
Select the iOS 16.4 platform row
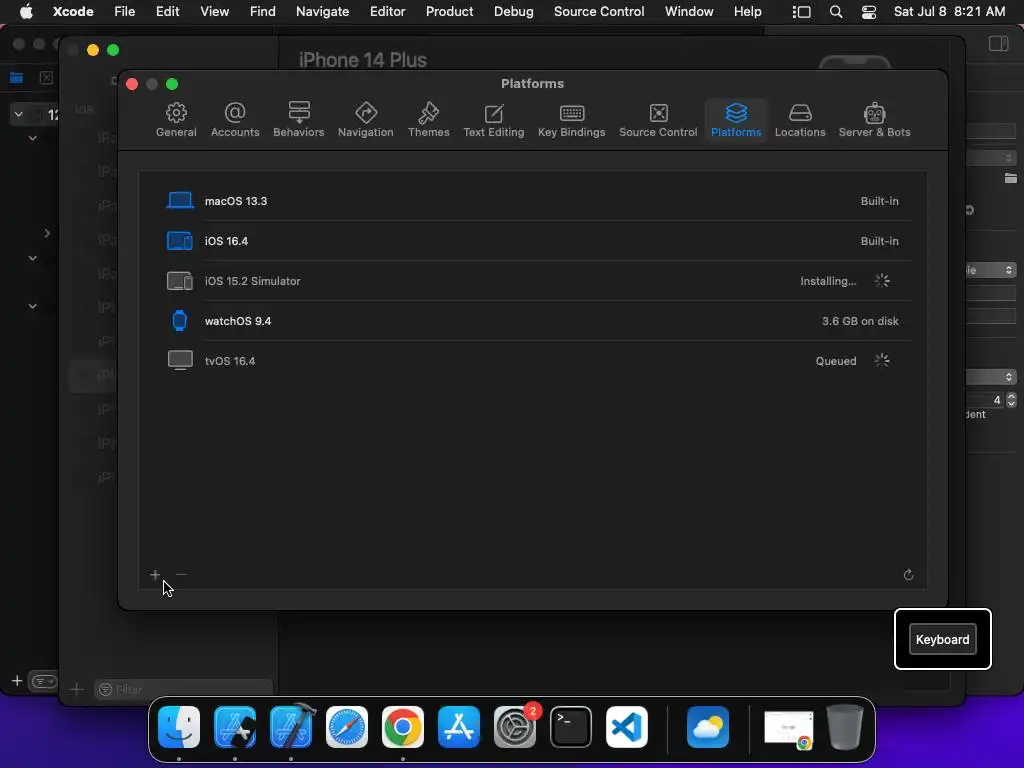pos(532,240)
